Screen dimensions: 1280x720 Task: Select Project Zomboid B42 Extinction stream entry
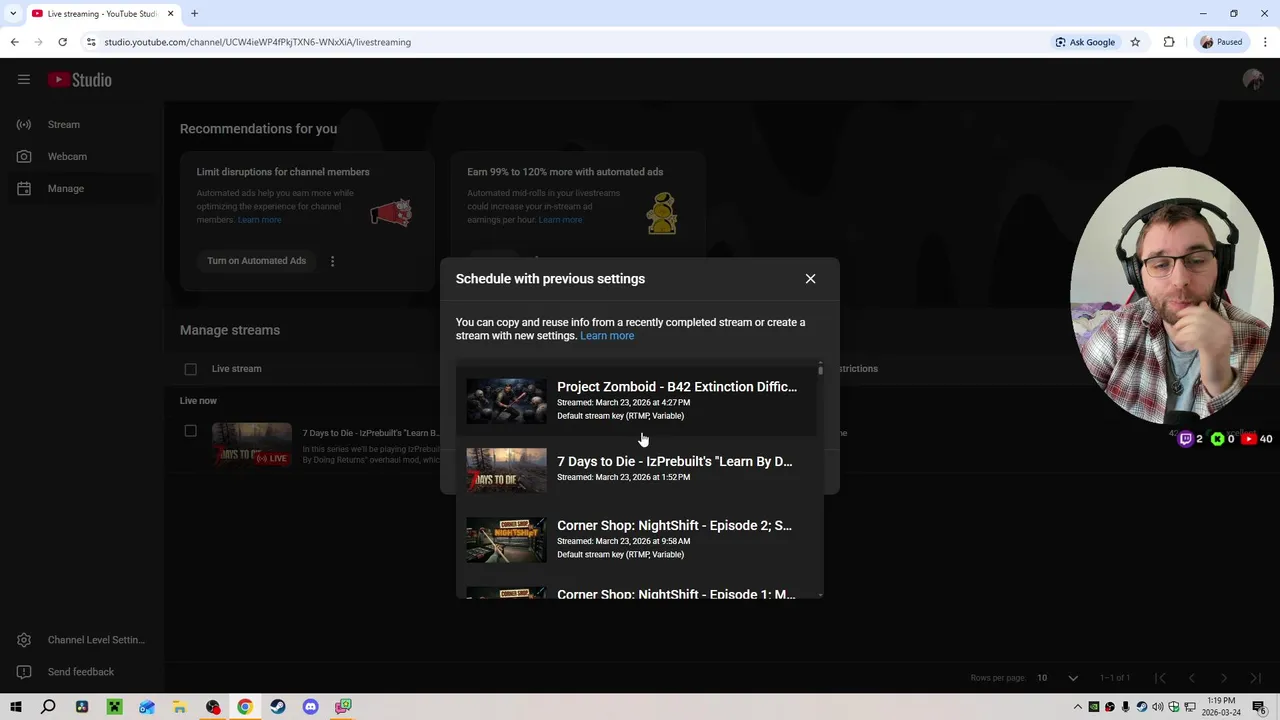coord(636,400)
